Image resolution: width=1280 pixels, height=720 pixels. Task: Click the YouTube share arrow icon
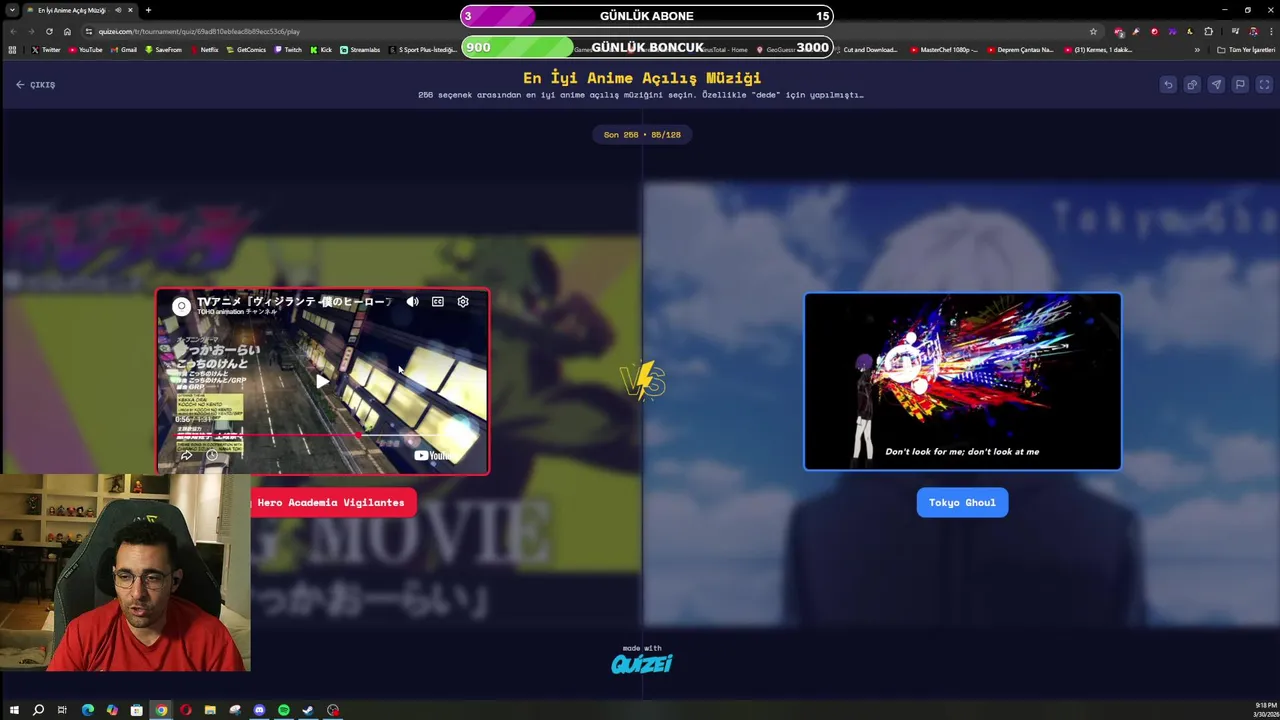point(186,456)
